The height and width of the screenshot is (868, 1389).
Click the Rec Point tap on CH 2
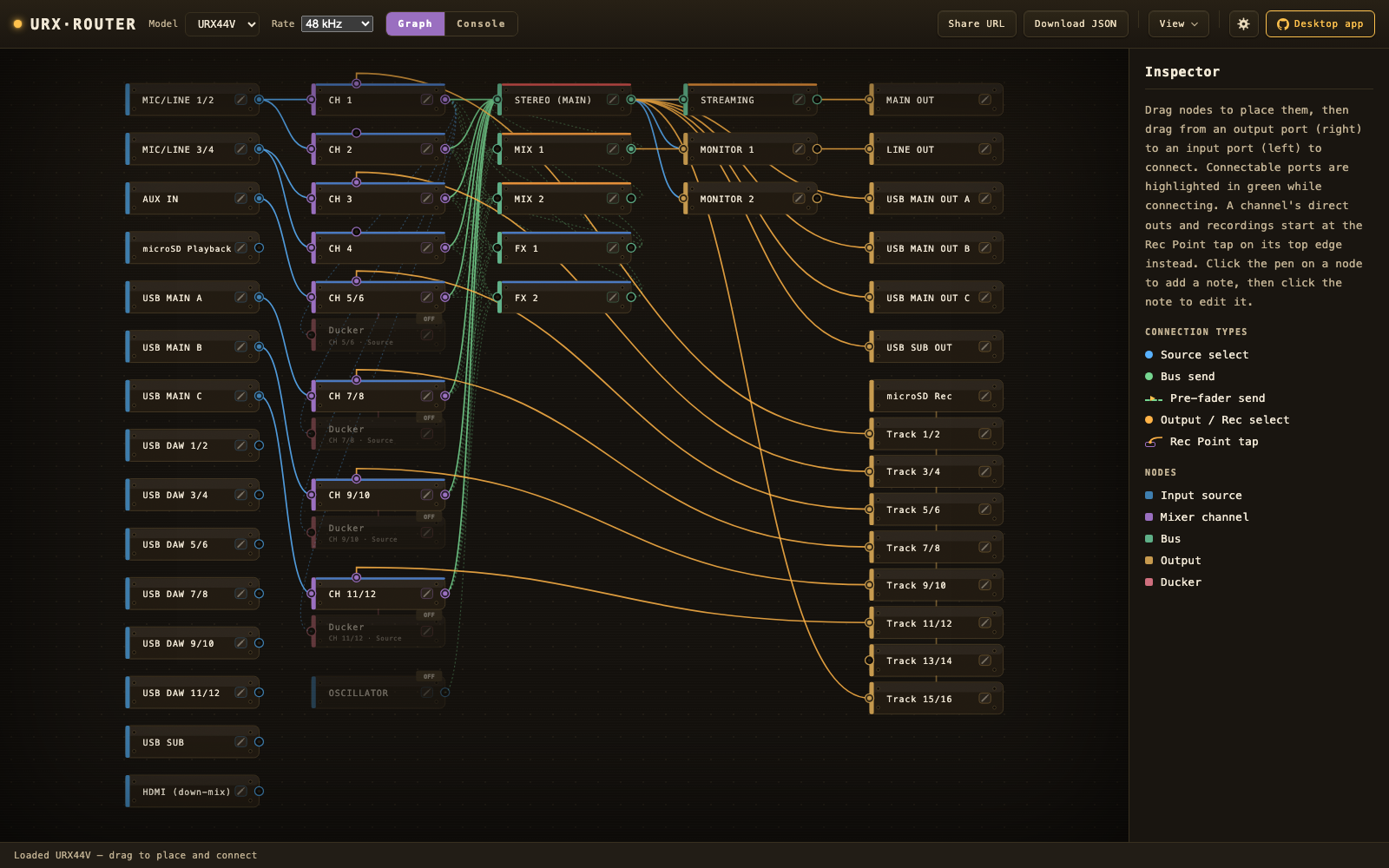tap(356, 133)
